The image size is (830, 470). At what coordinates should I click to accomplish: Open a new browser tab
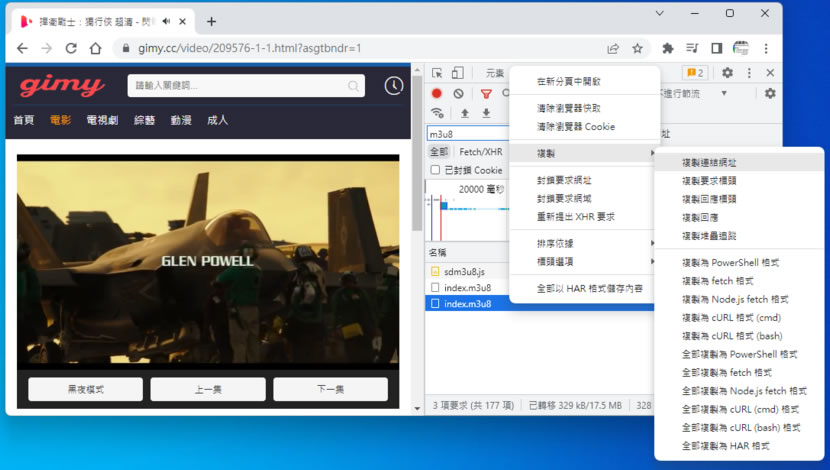click(211, 21)
